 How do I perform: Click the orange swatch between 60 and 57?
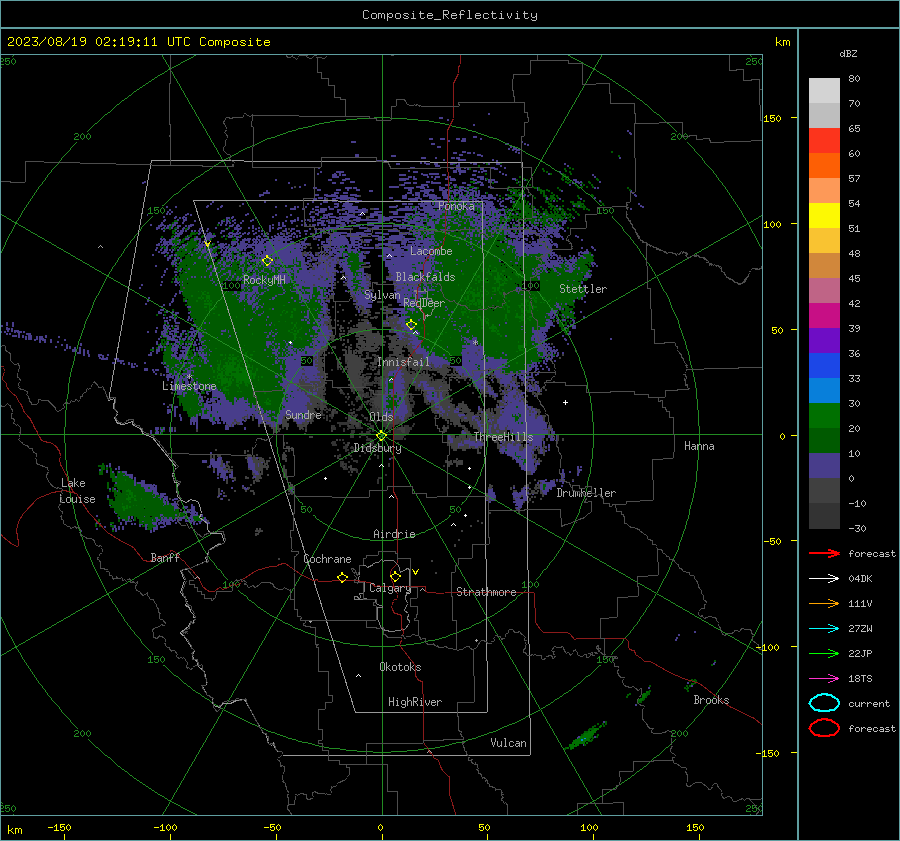(x=824, y=166)
